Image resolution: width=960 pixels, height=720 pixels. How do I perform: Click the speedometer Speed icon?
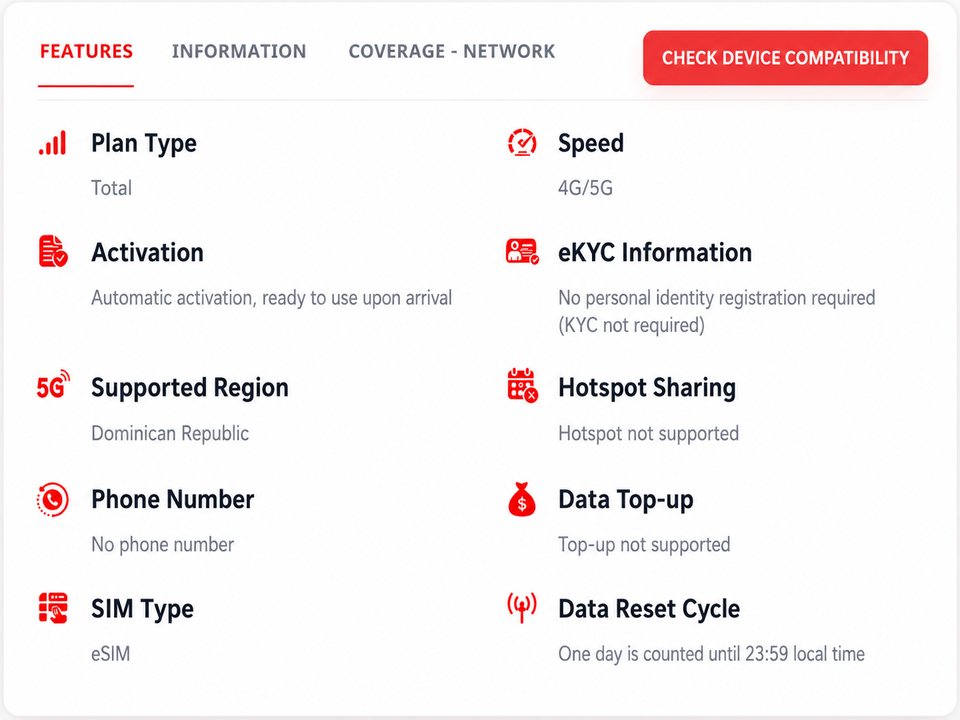click(x=522, y=143)
